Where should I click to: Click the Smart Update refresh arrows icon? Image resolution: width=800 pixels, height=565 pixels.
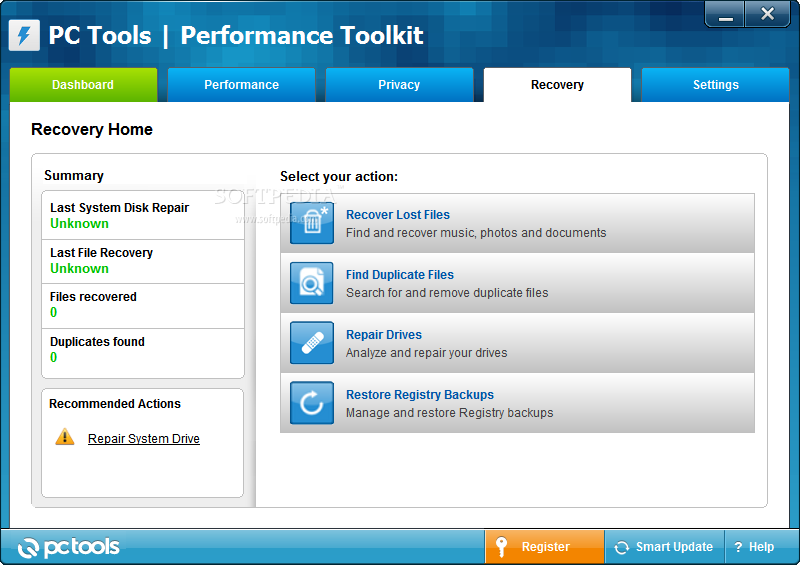click(x=621, y=547)
